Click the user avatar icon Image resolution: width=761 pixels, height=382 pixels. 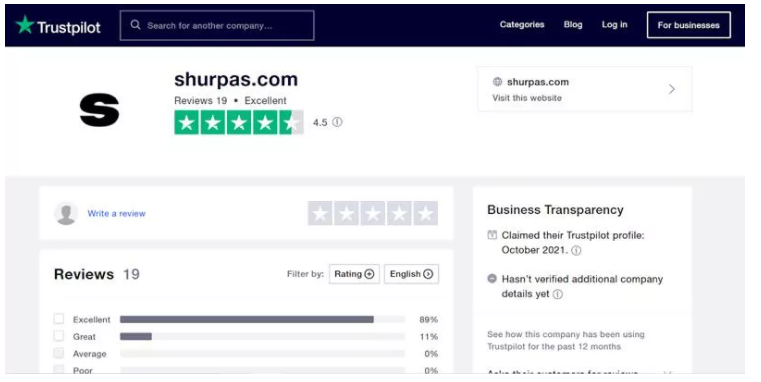pos(66,214)
